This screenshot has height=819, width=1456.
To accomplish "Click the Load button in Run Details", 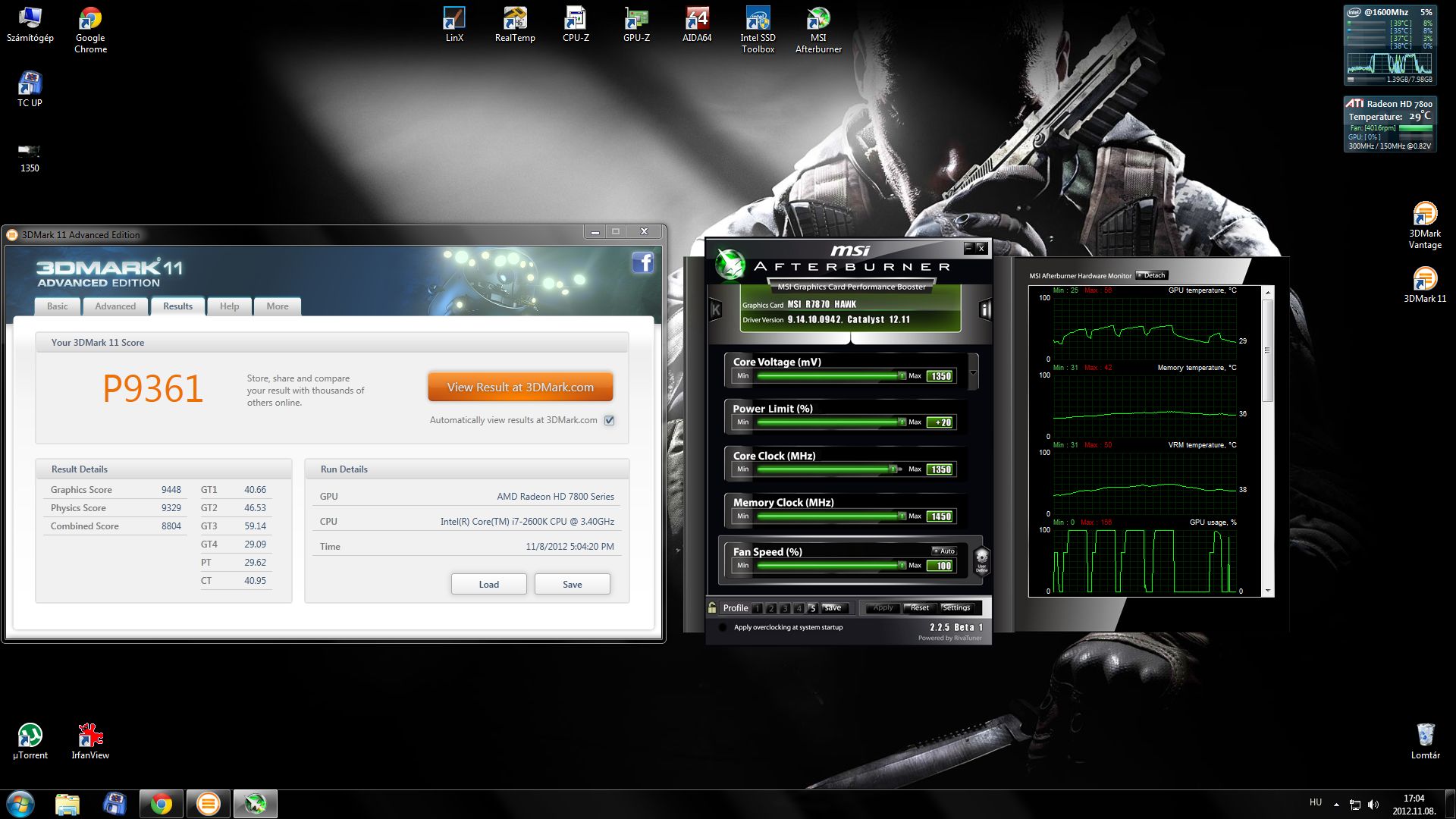I will point(489,584).
